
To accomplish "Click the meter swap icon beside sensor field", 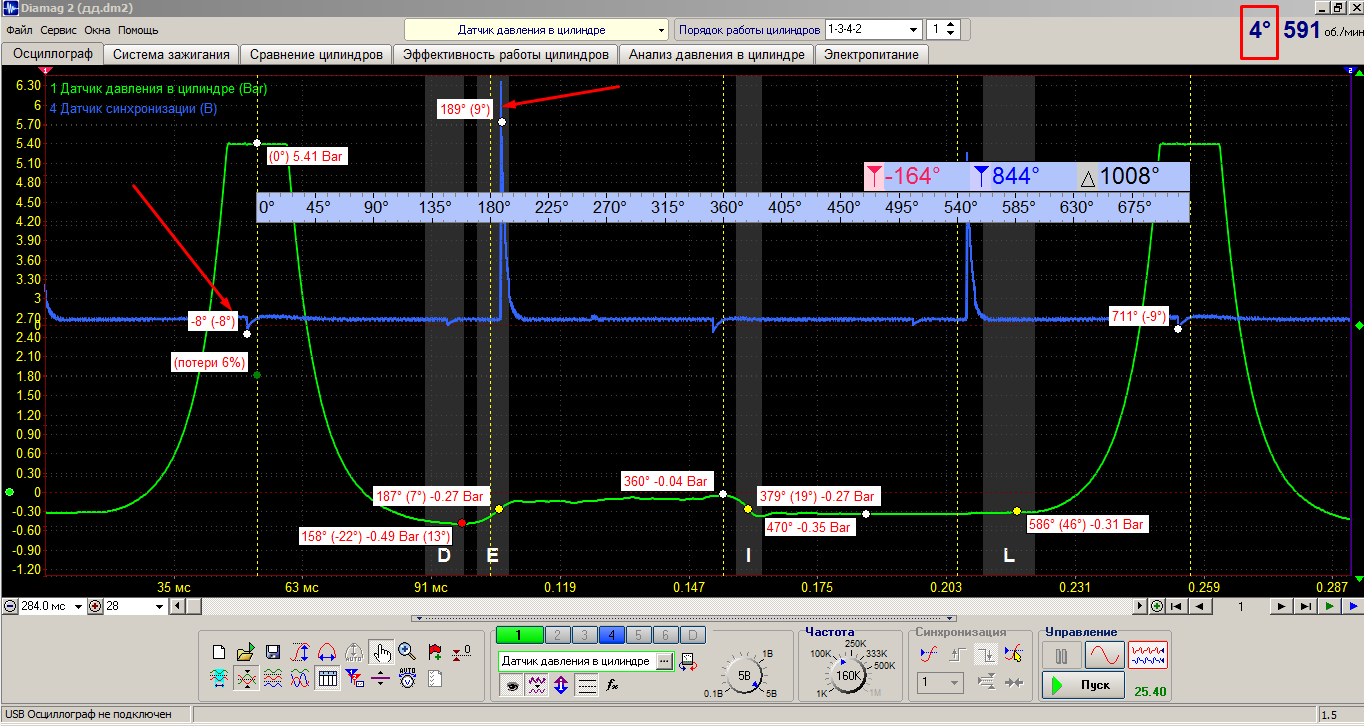I will [687, 661].
